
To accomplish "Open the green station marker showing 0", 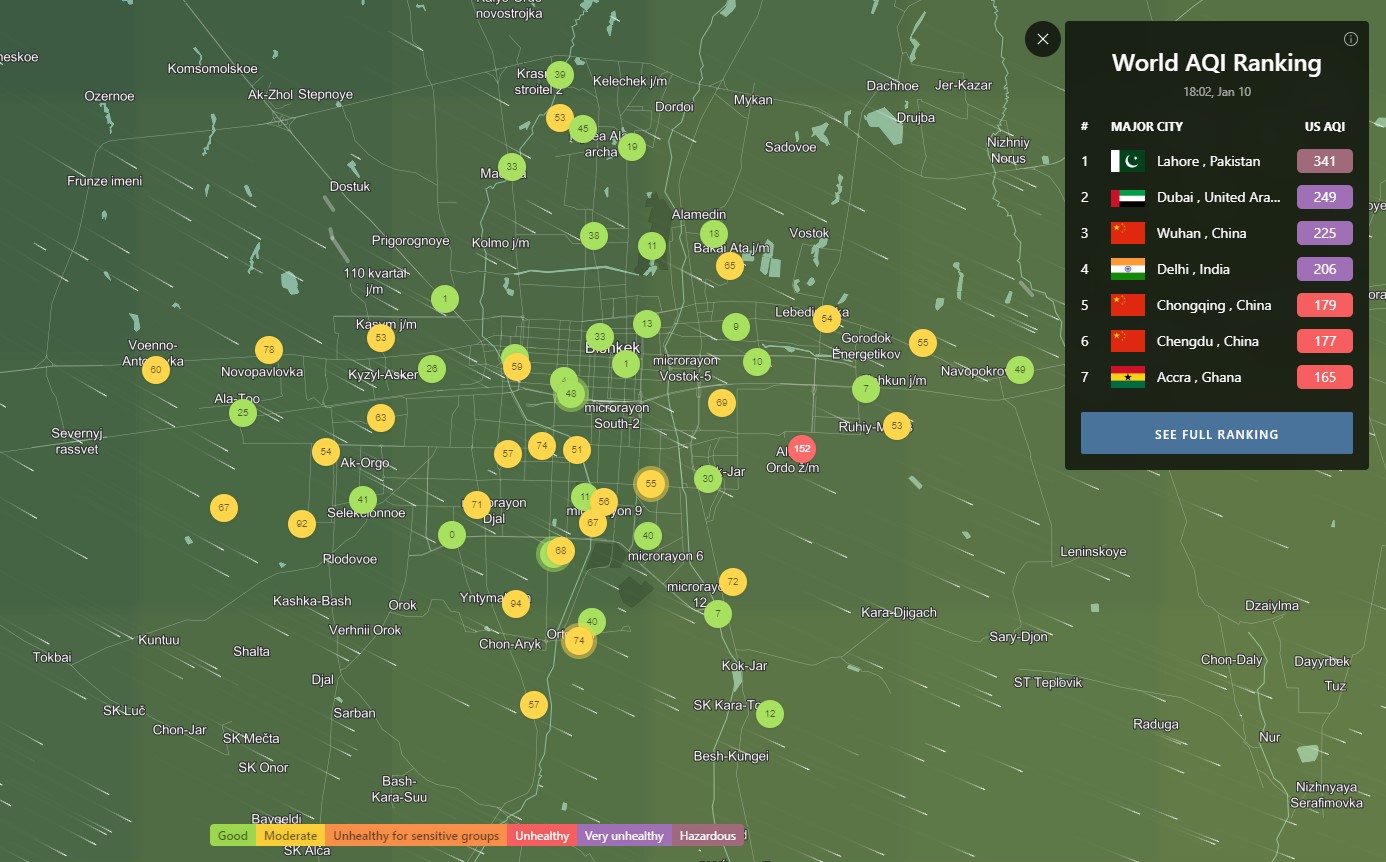I will click(x=452, y=535).
